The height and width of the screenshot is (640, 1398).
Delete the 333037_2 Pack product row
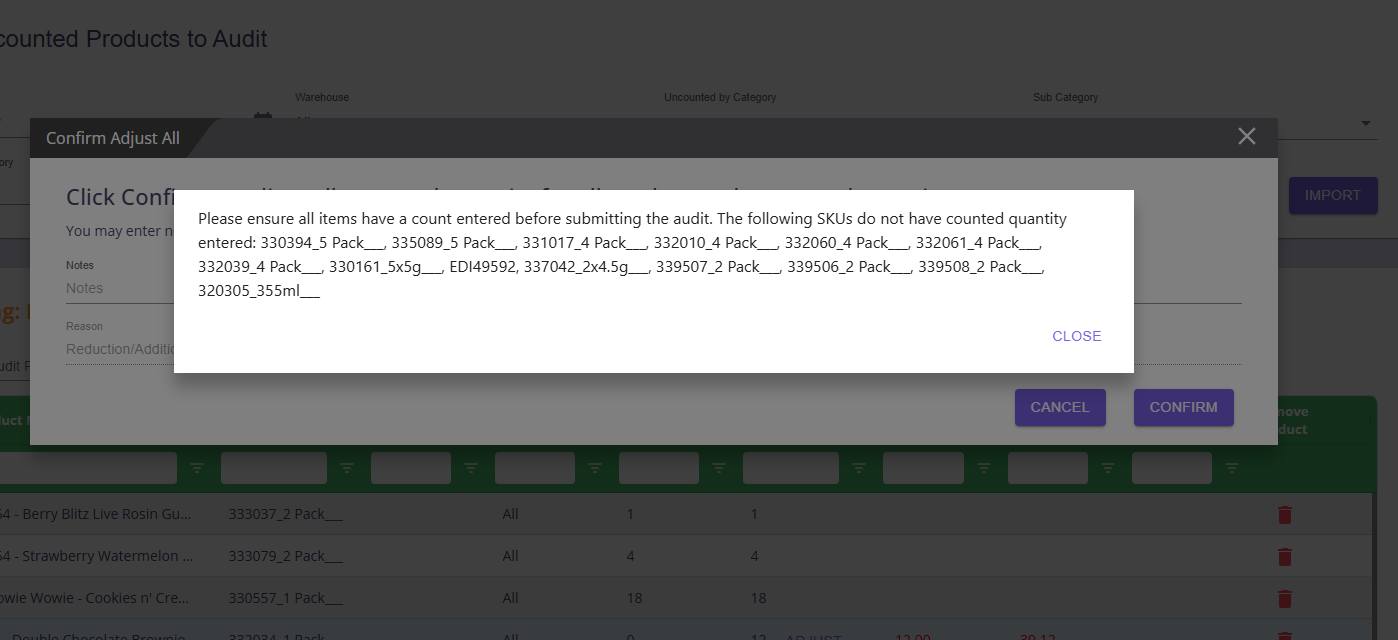(x=1285, y=514)
